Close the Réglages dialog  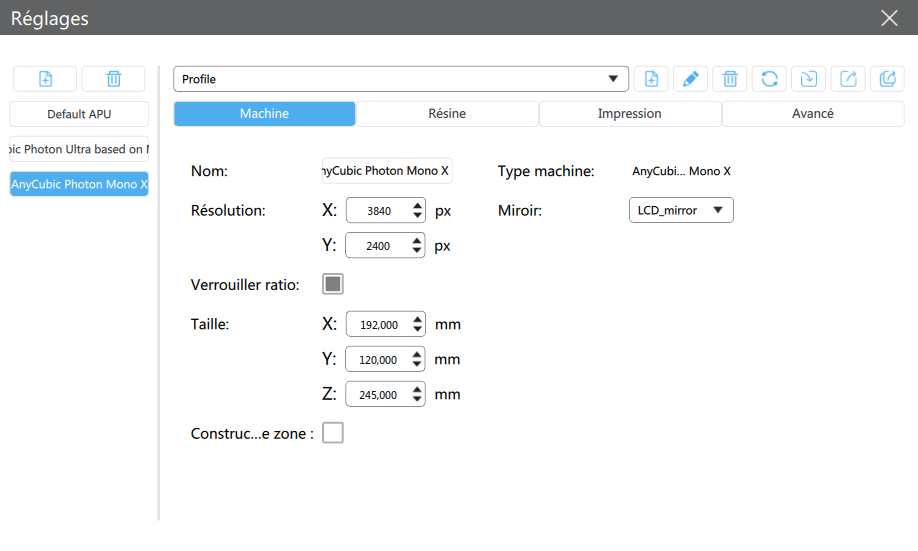(889, 18)
